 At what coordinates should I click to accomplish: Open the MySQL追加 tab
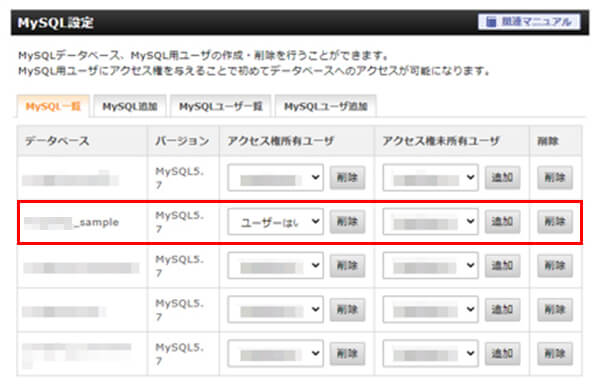(x=130, y=106)
